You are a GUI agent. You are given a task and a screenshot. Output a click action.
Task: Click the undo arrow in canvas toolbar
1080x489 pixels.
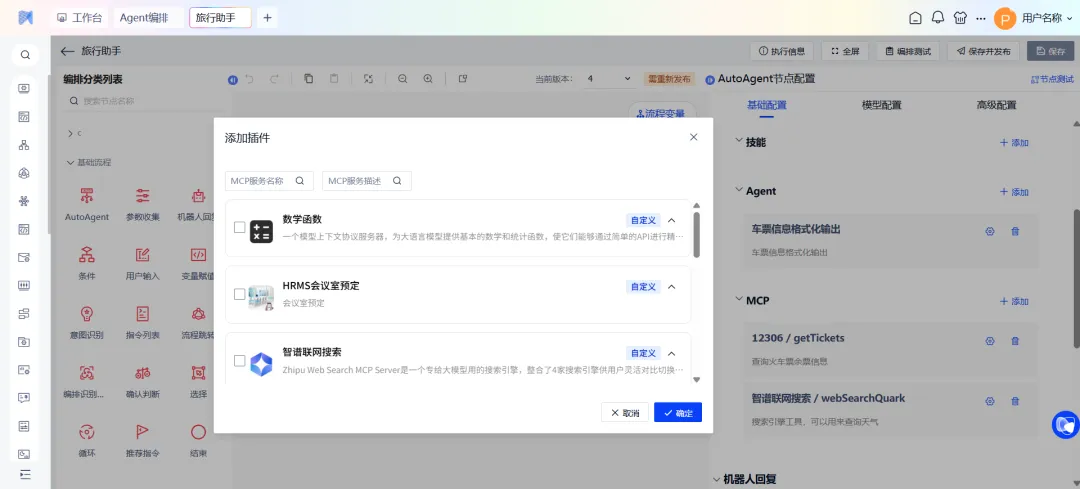(x=249, y=79)
